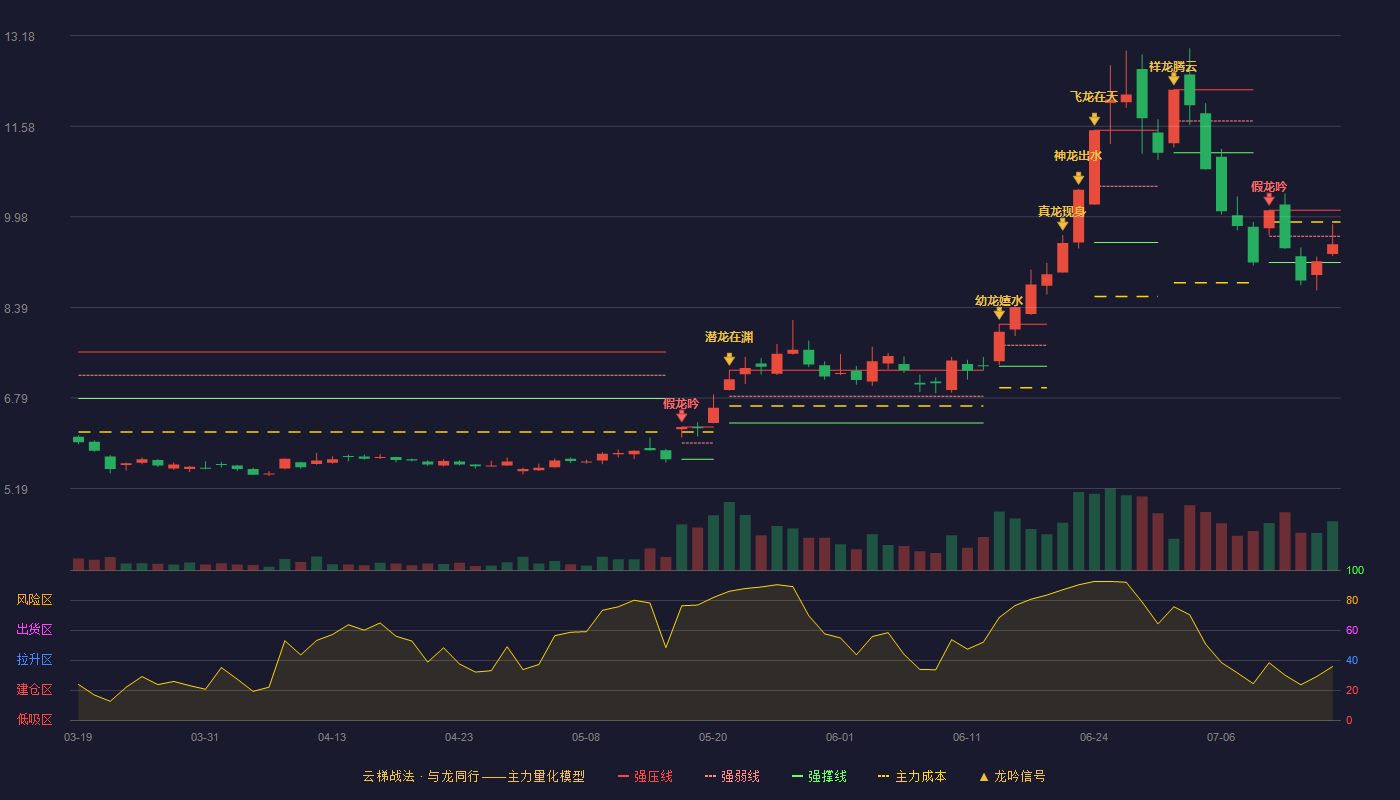The image size is (1400, 800).
Task: Click the tallest green volume bar
Action: [1110, 529]
